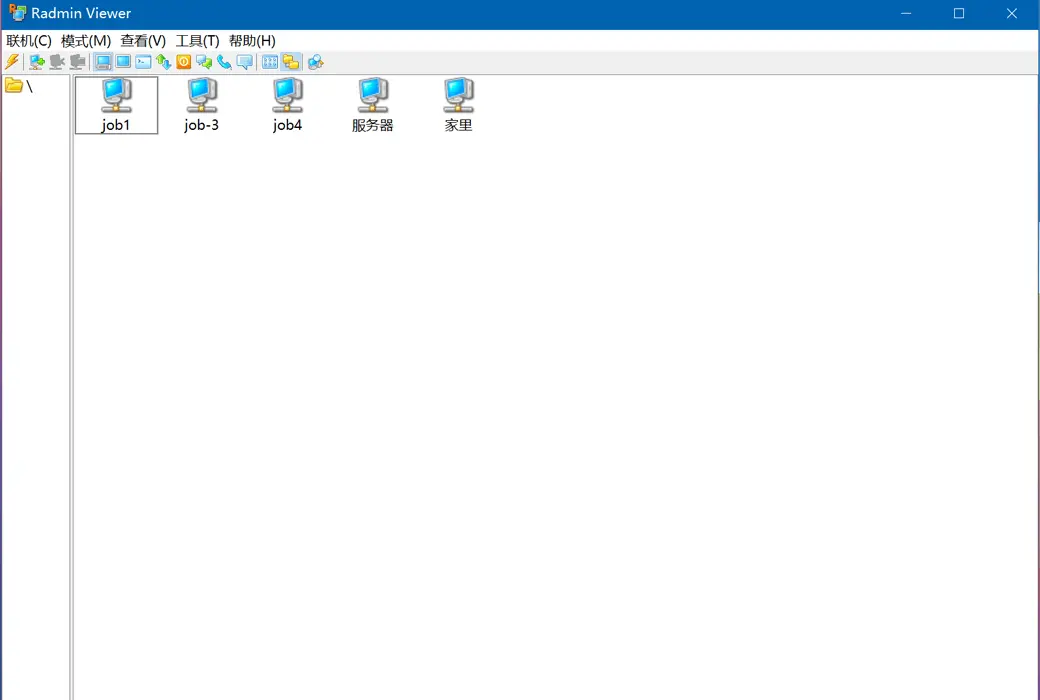Click the 服务器 label text
1040x700 pixels.
(x=373, y=125)
